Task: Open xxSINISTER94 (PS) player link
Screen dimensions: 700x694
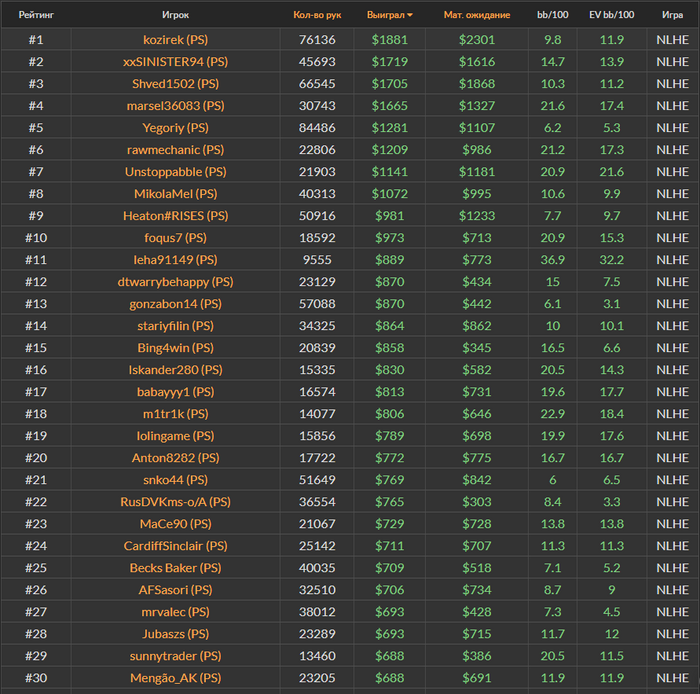Action: point(175,62)
